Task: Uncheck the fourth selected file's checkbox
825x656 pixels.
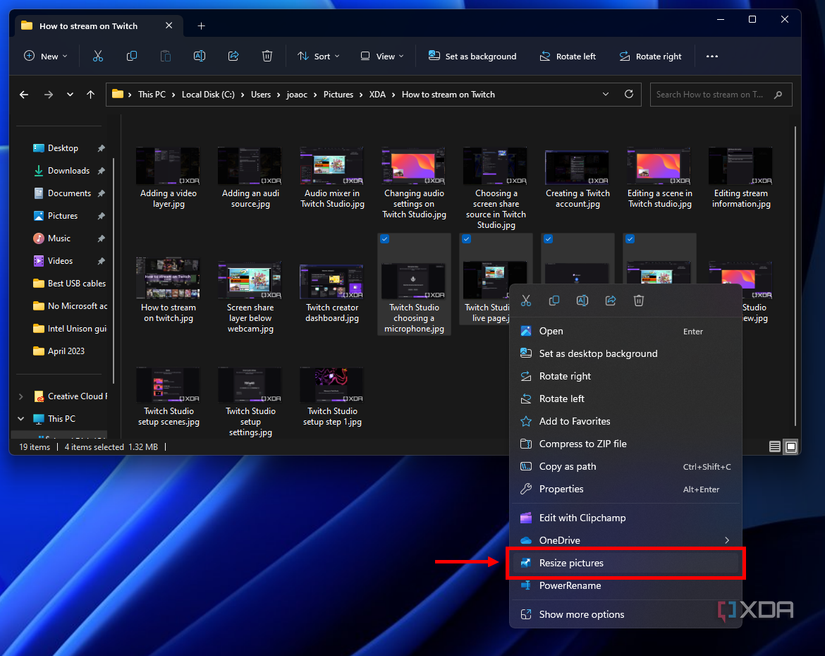Action: coord(630,239)
